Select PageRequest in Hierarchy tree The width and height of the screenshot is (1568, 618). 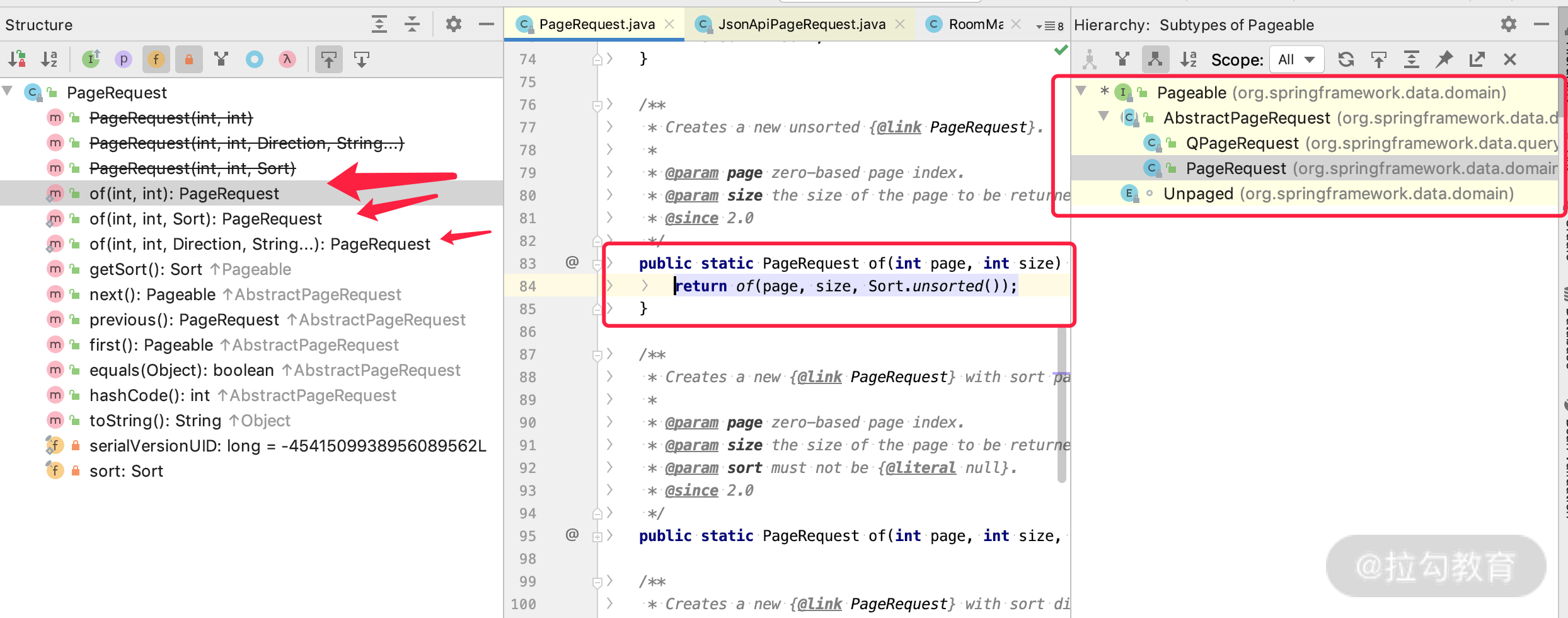[1315, 168]
